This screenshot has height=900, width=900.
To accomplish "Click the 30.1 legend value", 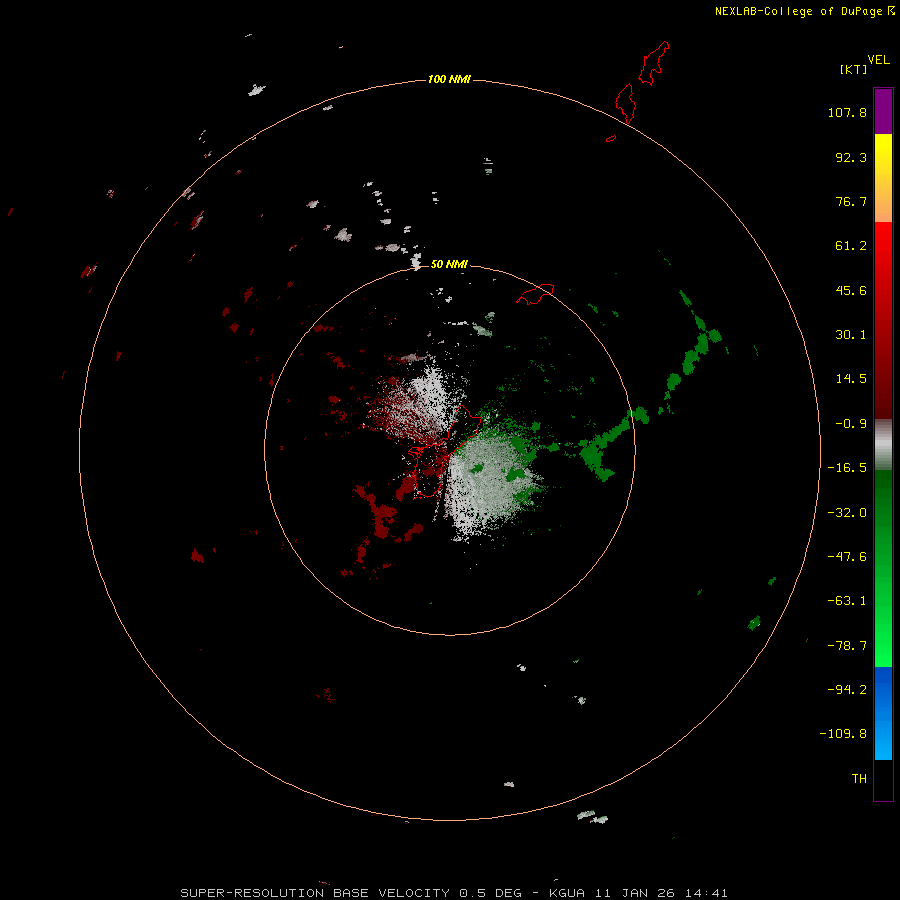I will [x=851, y=335].
